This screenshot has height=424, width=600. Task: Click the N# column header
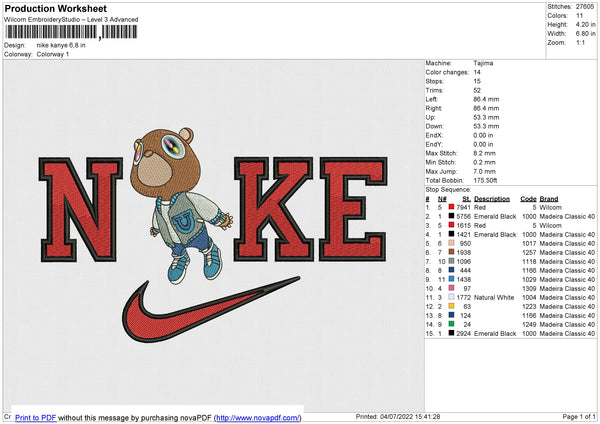tap(442, 199)
